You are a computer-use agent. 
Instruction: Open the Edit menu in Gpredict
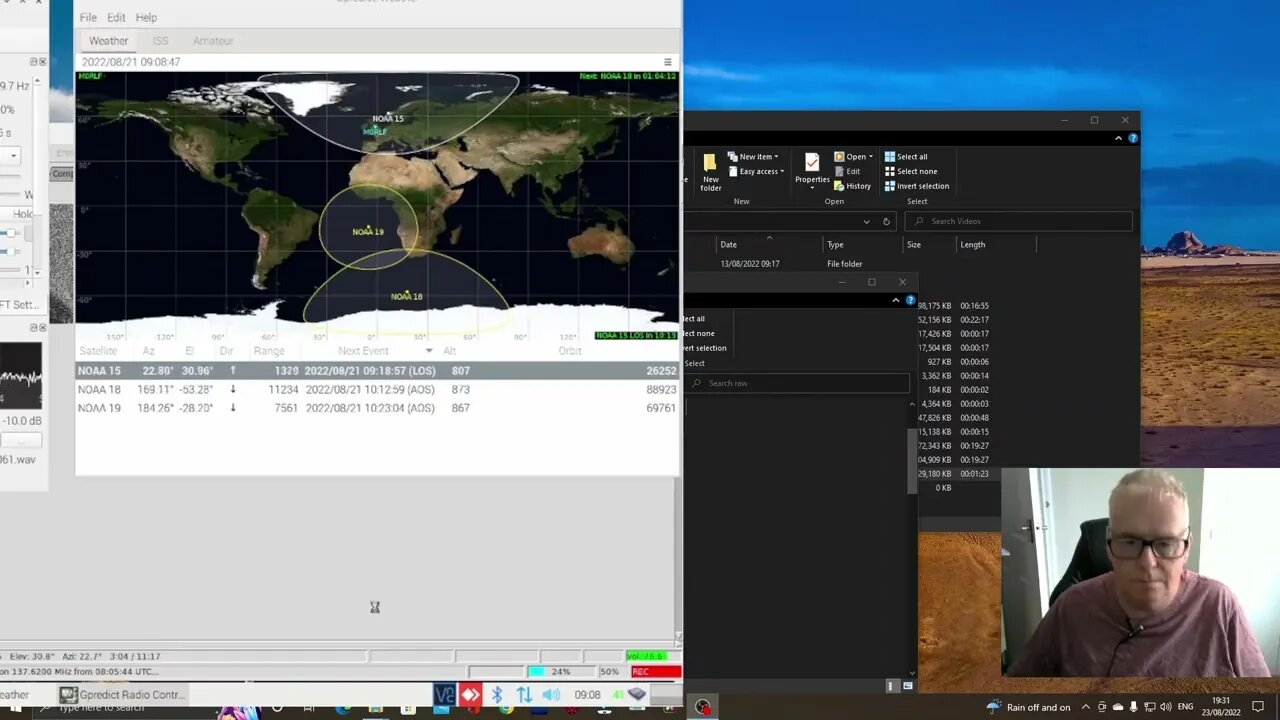(116, 17)
